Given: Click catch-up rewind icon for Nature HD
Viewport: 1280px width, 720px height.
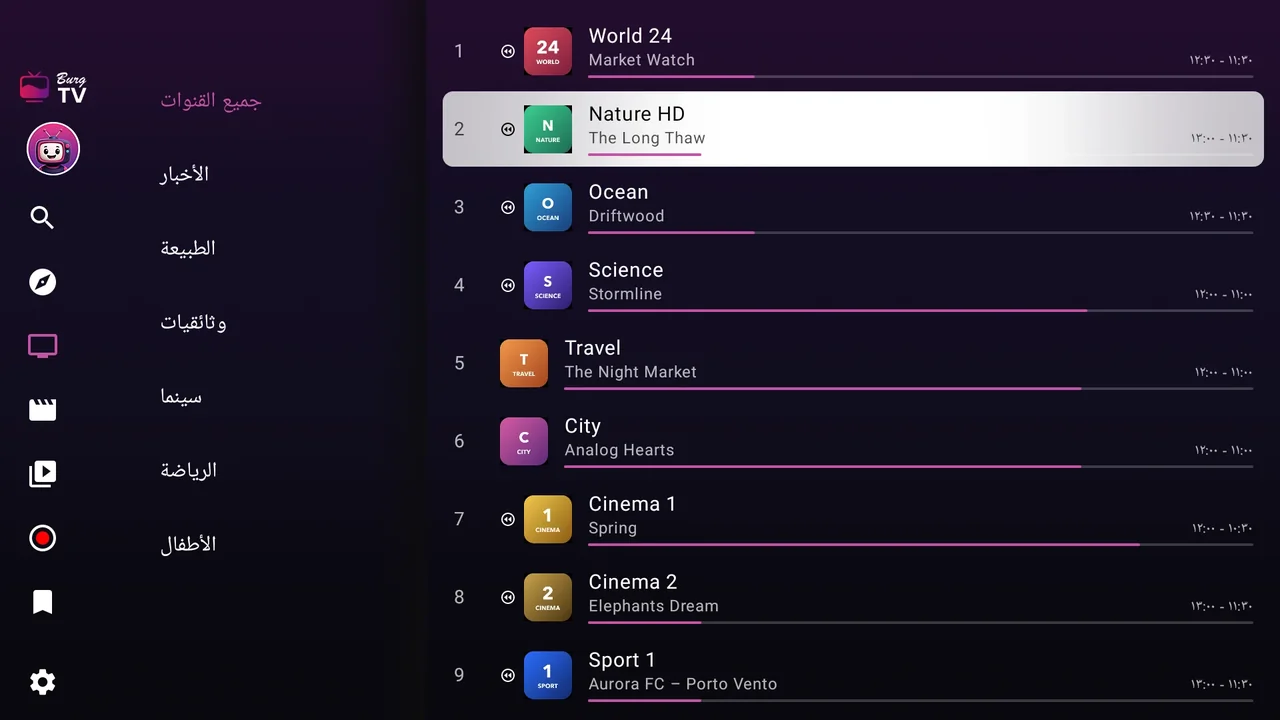Looking at the screenshot, I should (x=508, y=129).
